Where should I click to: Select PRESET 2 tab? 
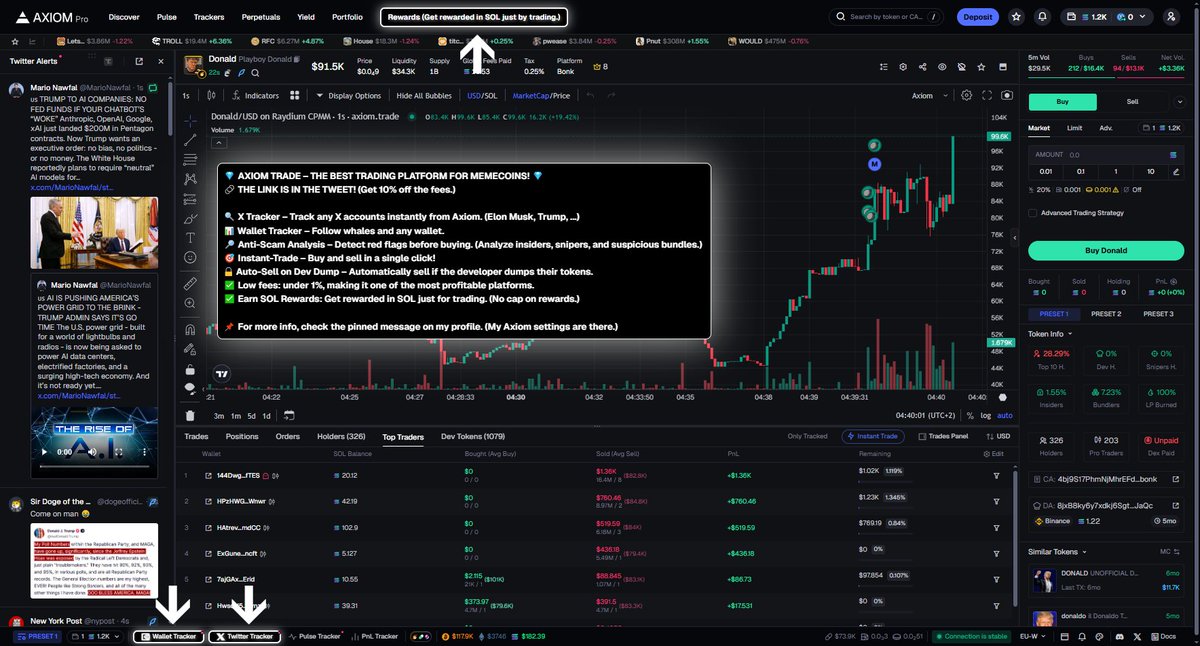[x=1105, y=314]
